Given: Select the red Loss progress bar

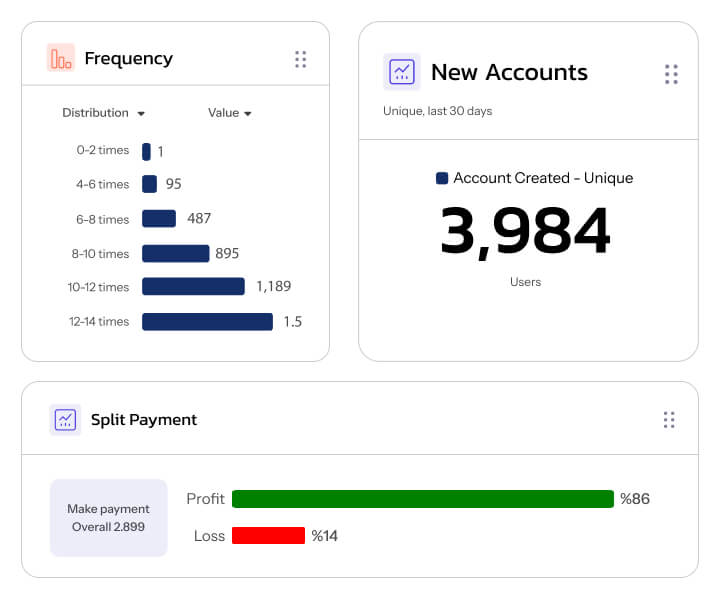Looking at the screenshot, I should tap(268, 536).
